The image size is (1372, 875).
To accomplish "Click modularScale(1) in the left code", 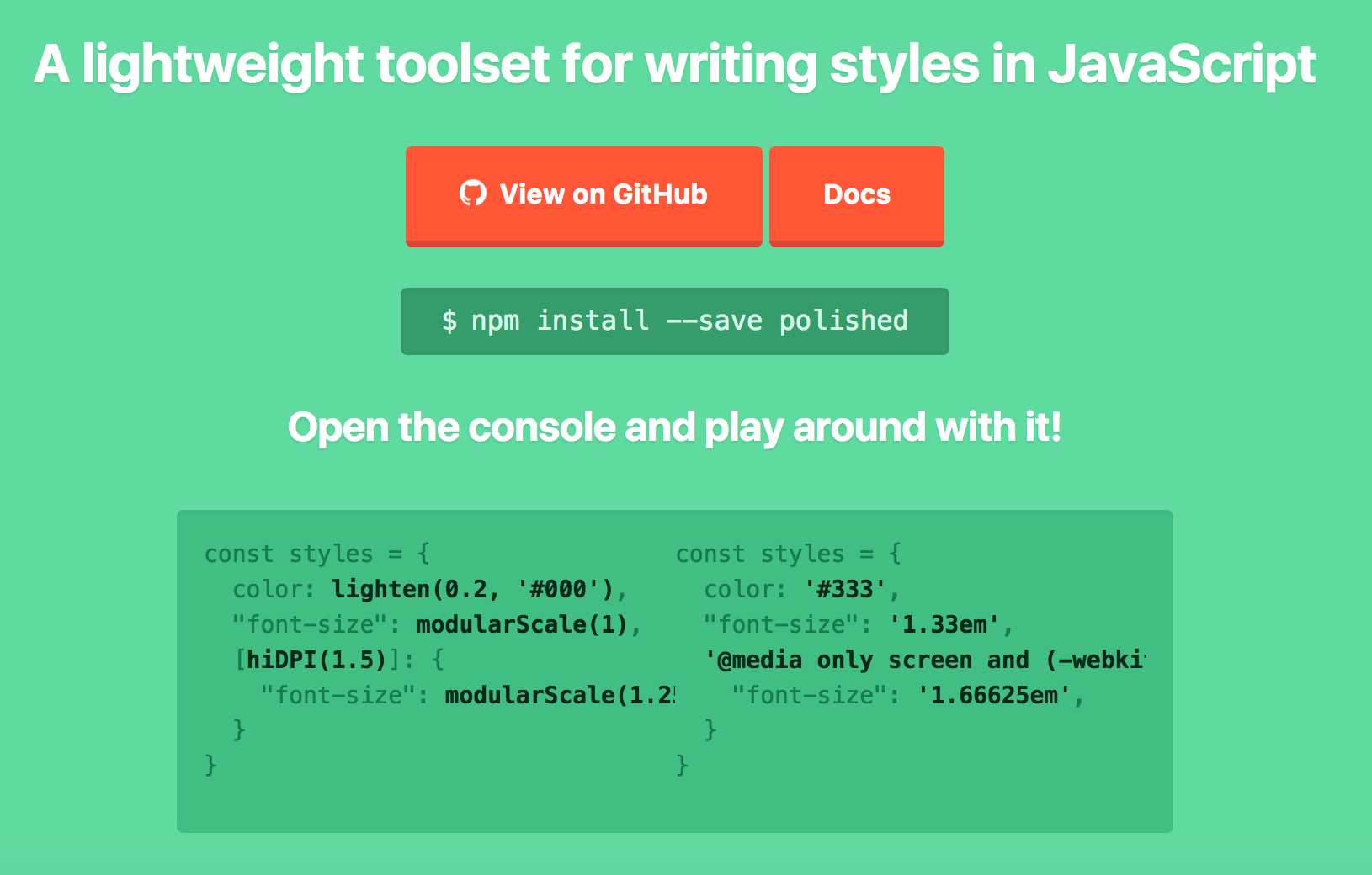I will point(522,624).
